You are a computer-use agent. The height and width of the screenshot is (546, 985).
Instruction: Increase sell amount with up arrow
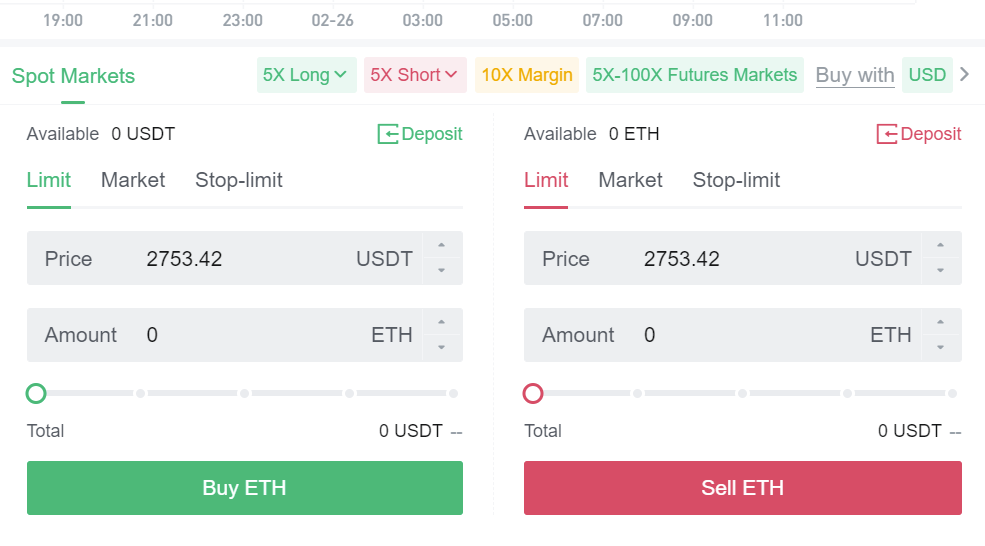pyautogui.click(x=940, y=322)
